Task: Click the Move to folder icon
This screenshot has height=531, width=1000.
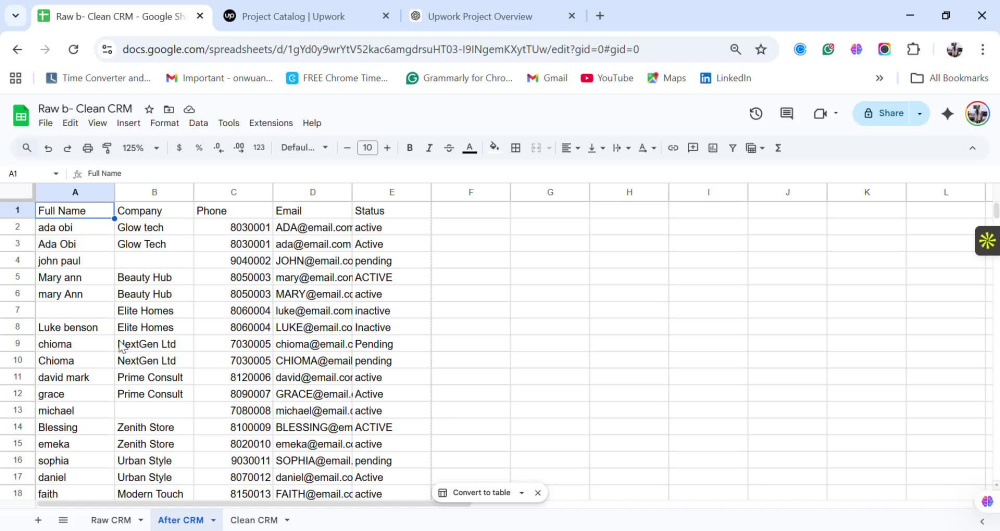Action: click(169, 109)
